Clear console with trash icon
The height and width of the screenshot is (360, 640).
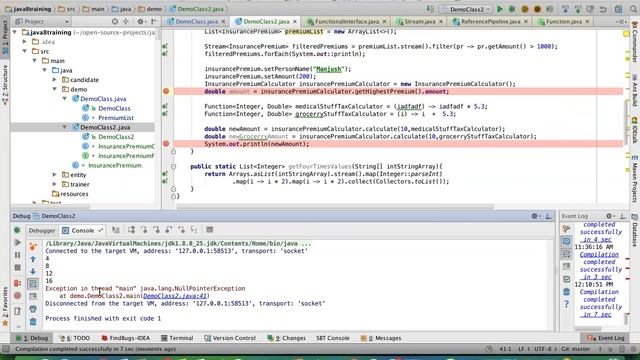[x=33, y=322]
